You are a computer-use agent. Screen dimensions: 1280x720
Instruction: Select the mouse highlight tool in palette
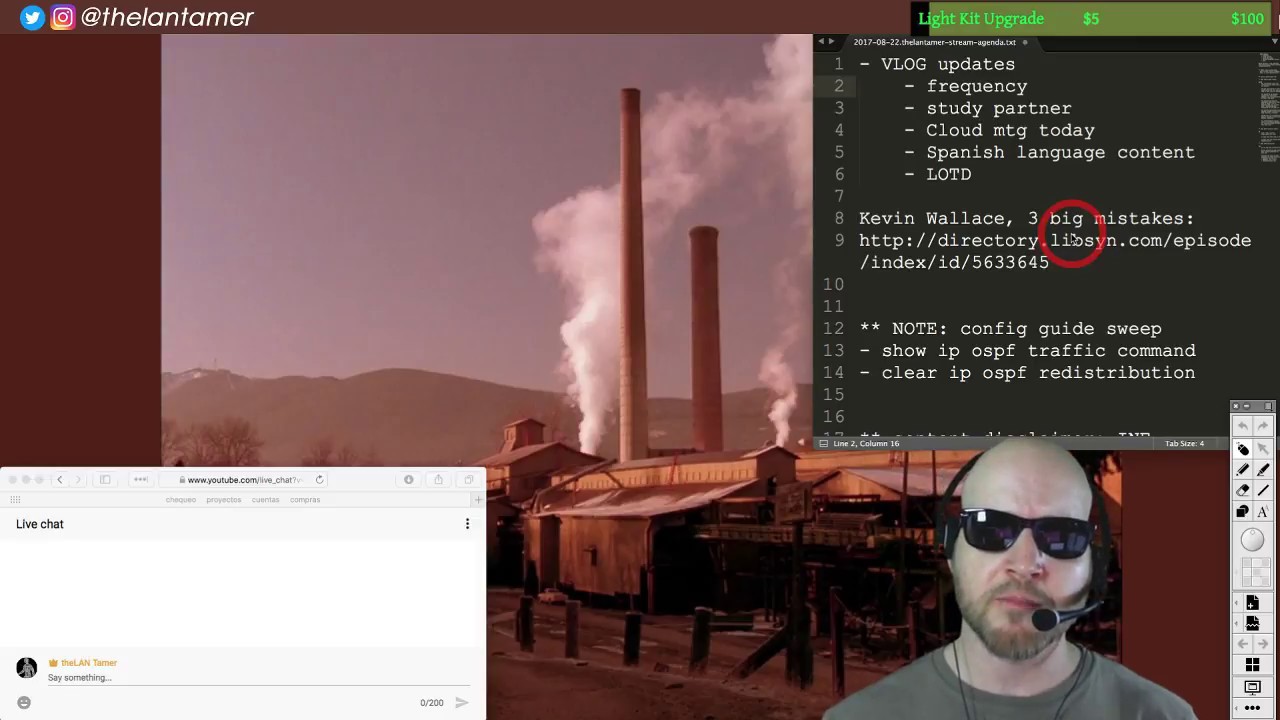pyautogui.click(x=1243, y=448)
